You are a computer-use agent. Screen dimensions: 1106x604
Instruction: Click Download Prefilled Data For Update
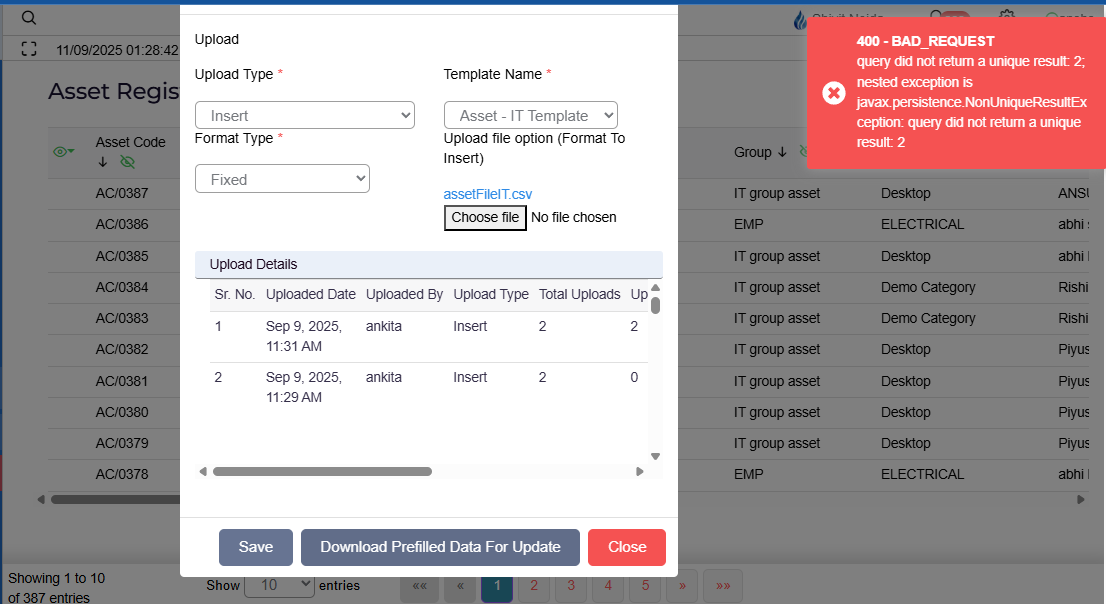click(x=440, y=547)
